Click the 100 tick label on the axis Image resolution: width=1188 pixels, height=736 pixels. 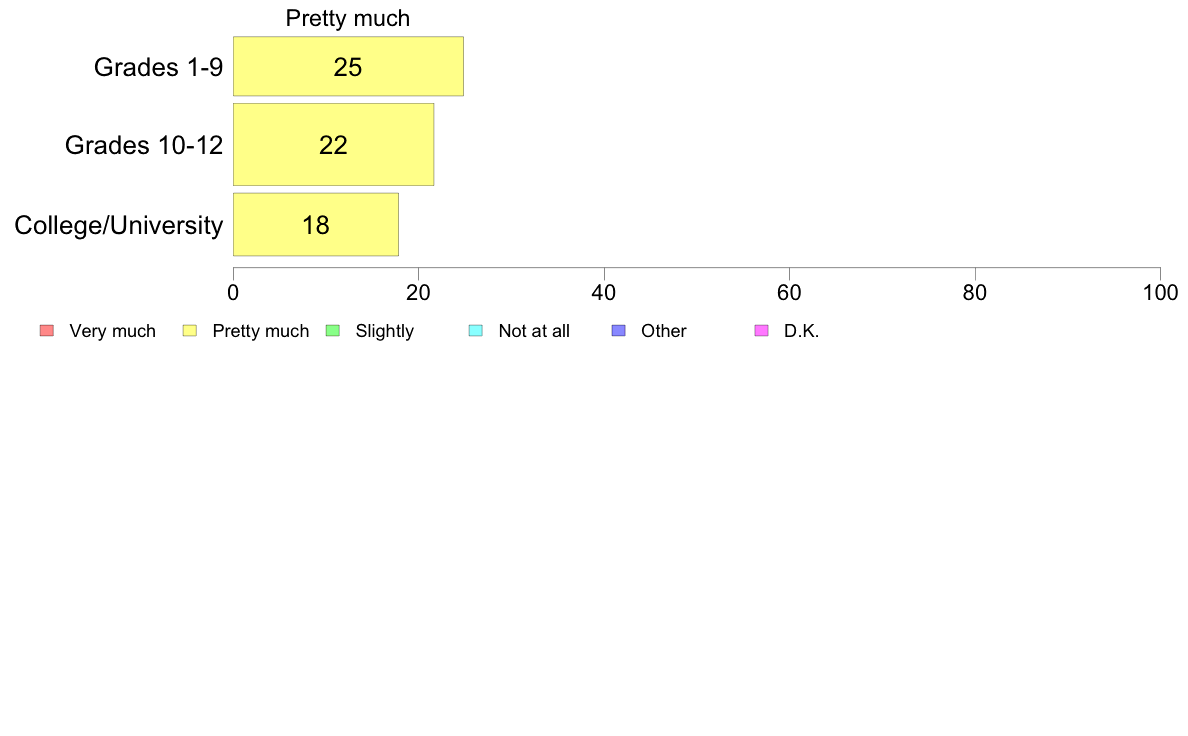pyautogui.click(x=1161, y=293)
